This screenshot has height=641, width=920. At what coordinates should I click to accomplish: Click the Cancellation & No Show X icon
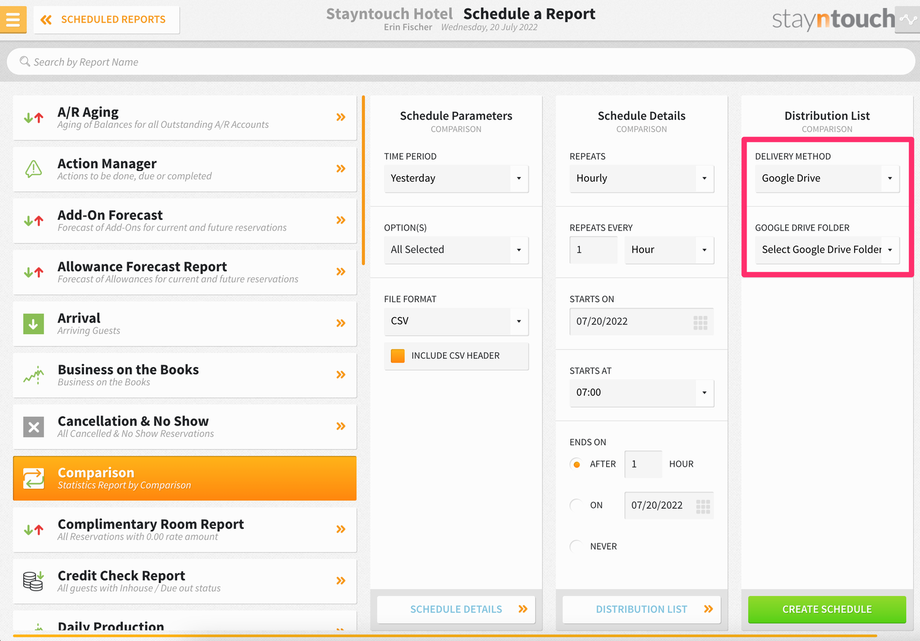click(x=33, y=427)
